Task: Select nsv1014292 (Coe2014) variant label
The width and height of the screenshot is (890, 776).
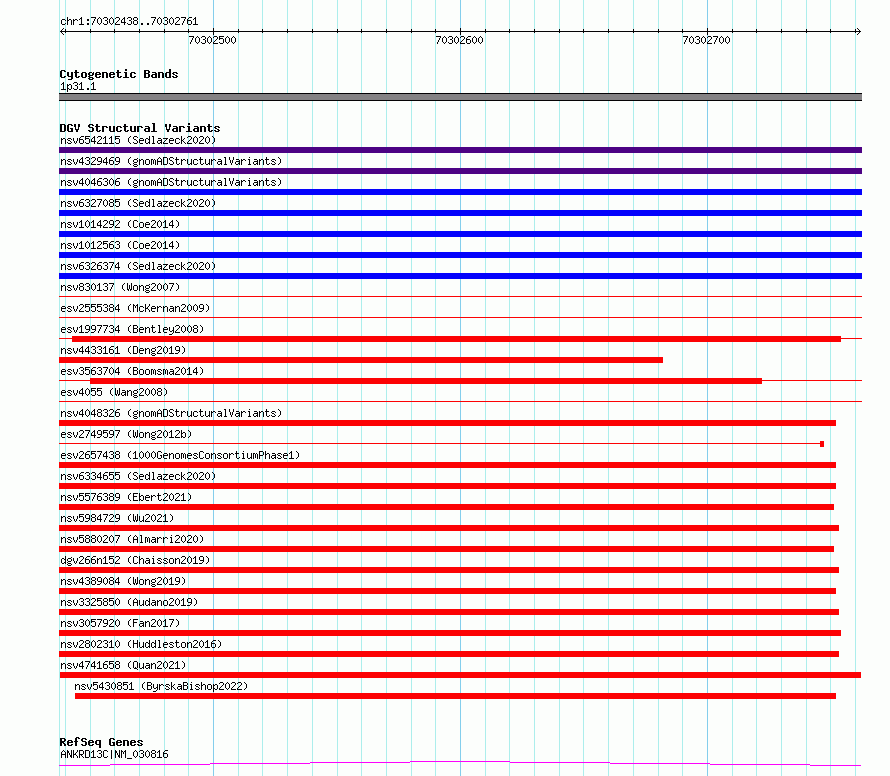Action: tap(120, 224)
